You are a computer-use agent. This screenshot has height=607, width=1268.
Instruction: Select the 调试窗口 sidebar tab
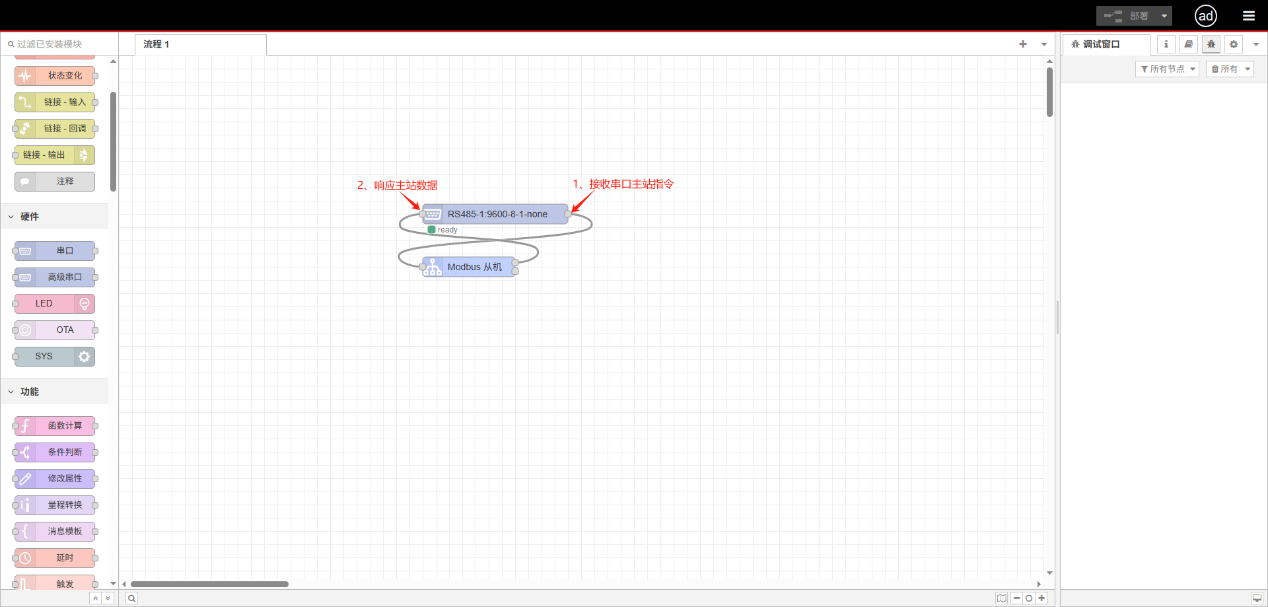[1104, 44]
